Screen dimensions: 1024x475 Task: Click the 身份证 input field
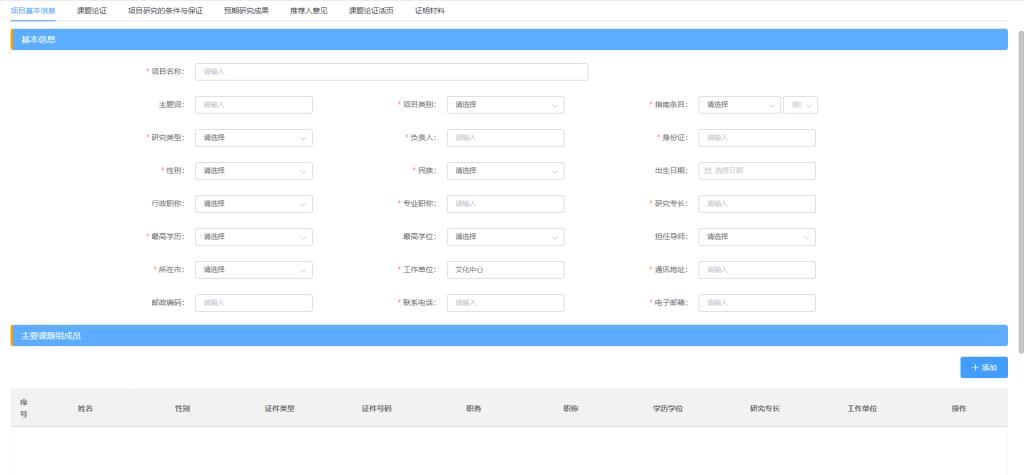point(756,138)
